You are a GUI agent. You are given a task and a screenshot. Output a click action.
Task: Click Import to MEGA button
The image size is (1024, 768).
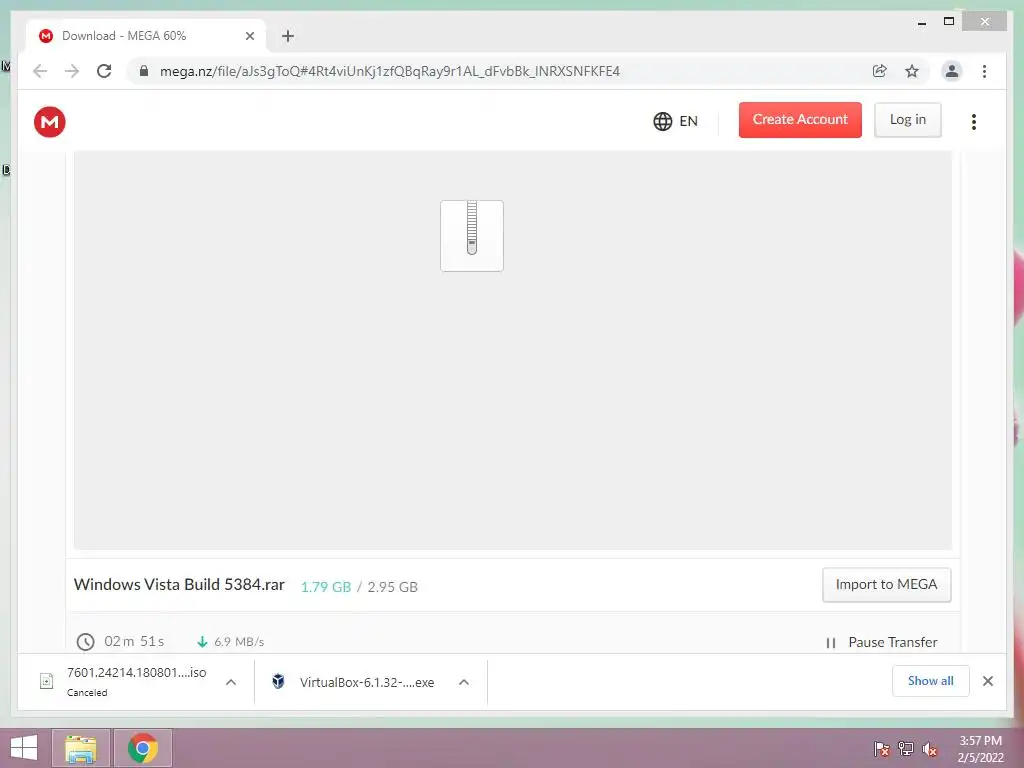click(886, 584)
